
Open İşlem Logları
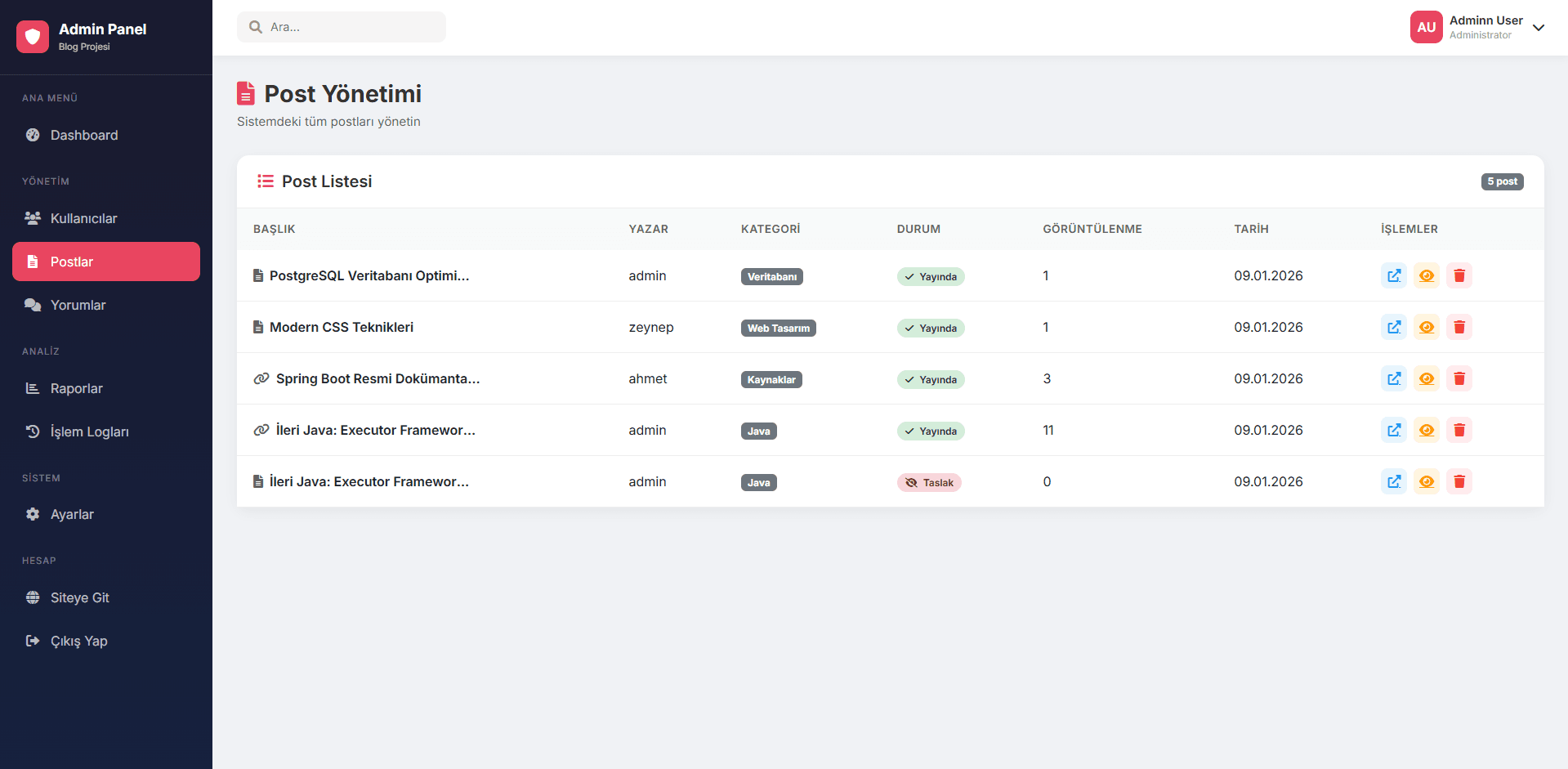(x=89, y=431)
